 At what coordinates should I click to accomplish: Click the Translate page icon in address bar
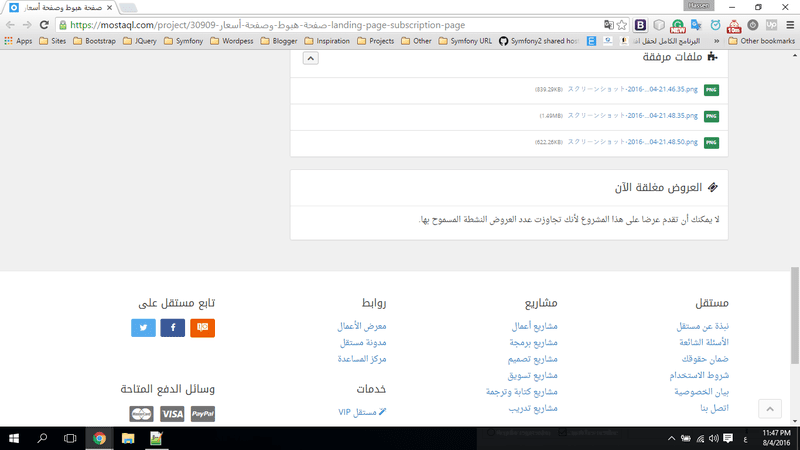[x=608, y=25]
